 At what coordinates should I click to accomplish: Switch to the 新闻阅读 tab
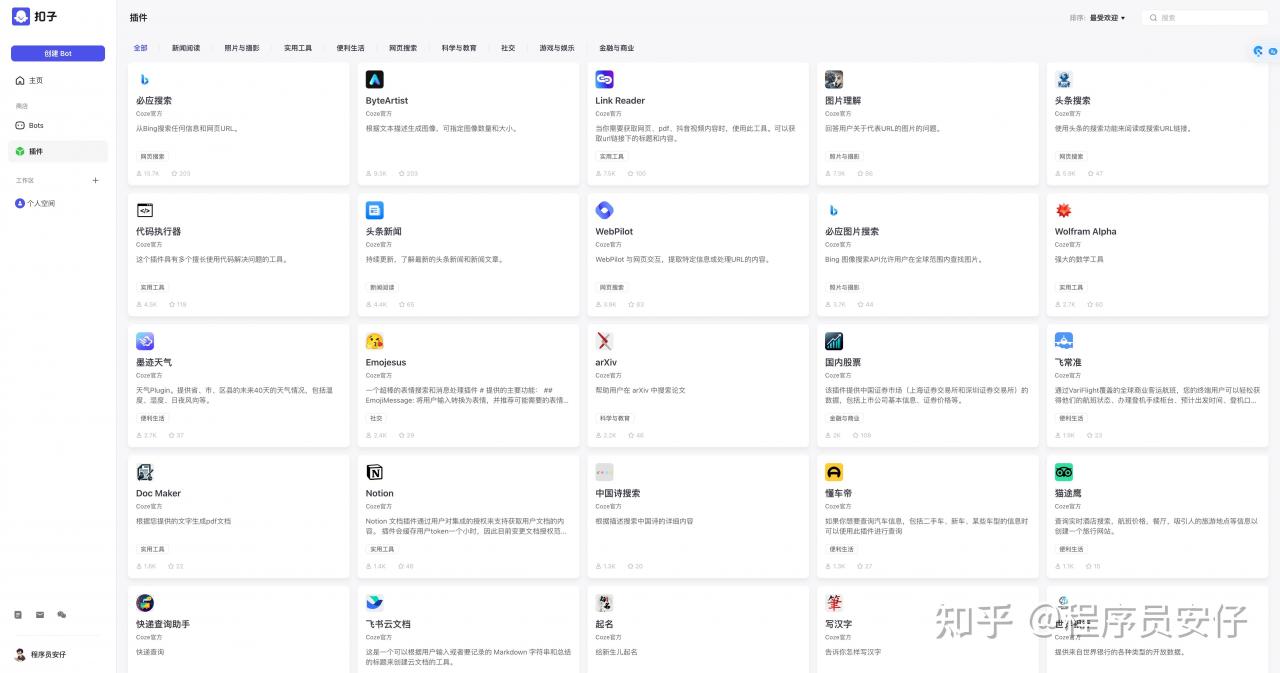pos(186,48)
